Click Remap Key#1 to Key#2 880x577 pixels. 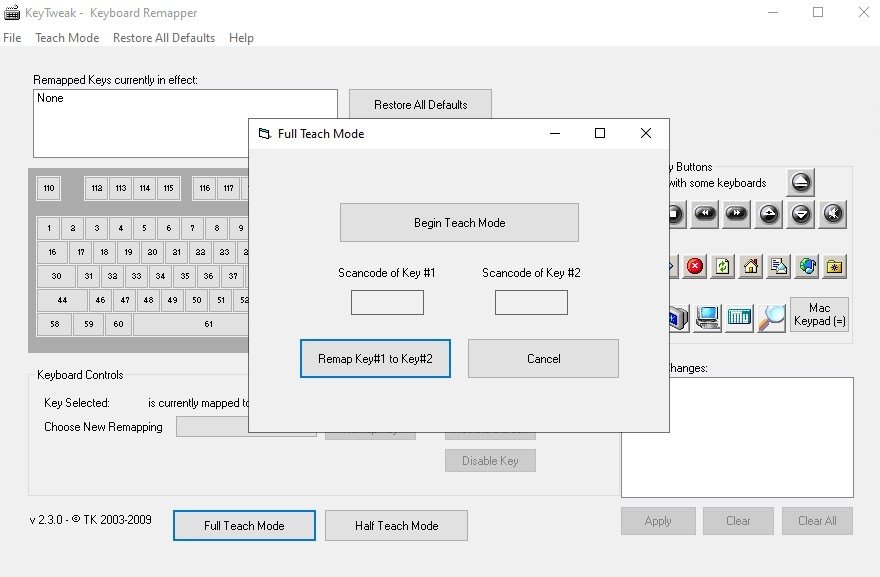click(x=375, y=359)
